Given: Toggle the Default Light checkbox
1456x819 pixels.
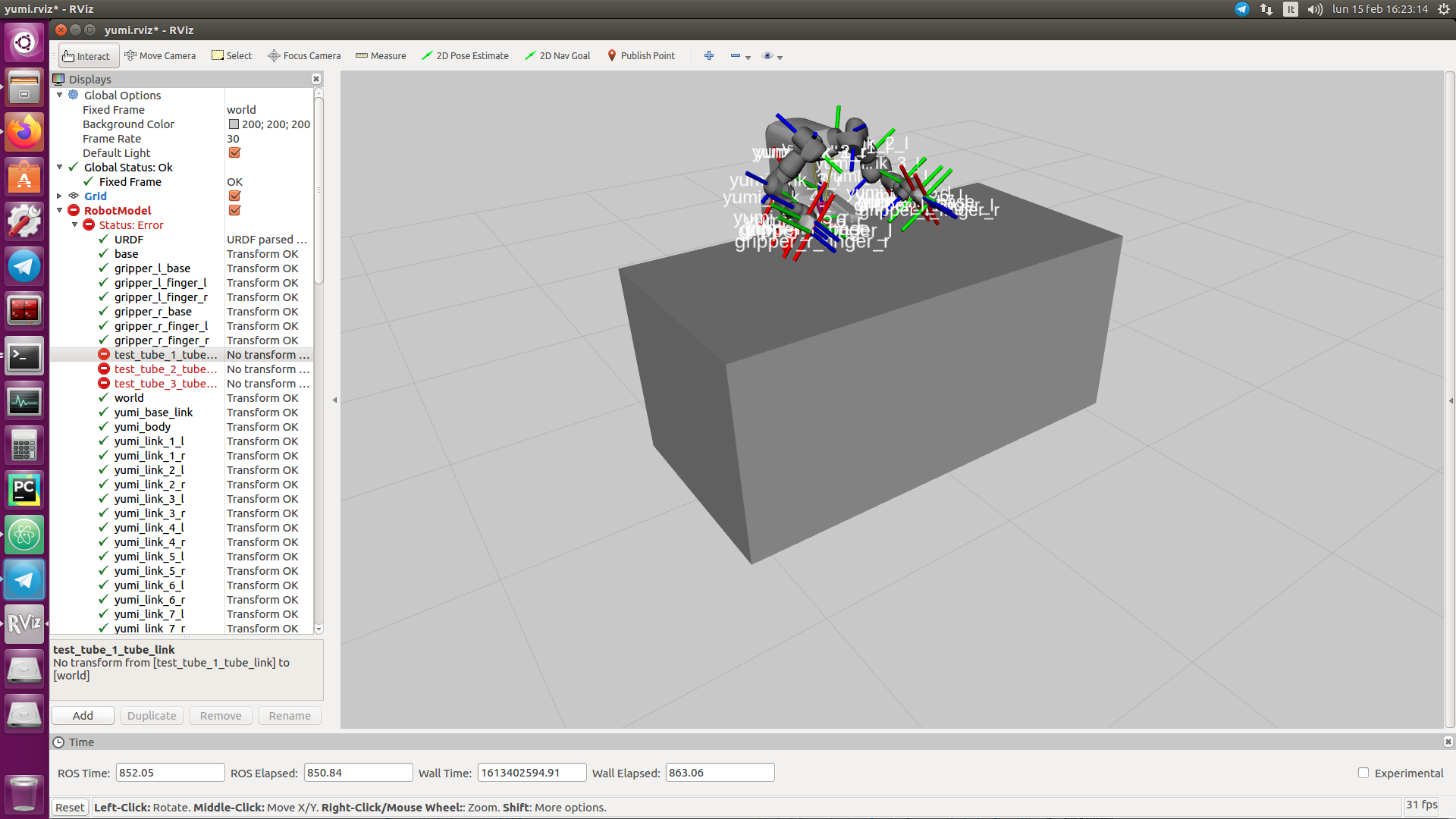Looking at the screenshot, I should coord(234,152).
